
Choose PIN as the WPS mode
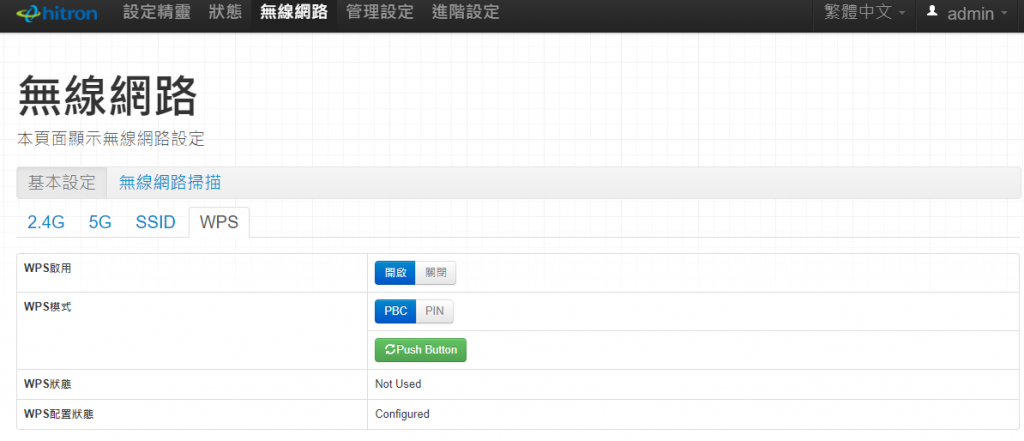[x=434, y=311]
